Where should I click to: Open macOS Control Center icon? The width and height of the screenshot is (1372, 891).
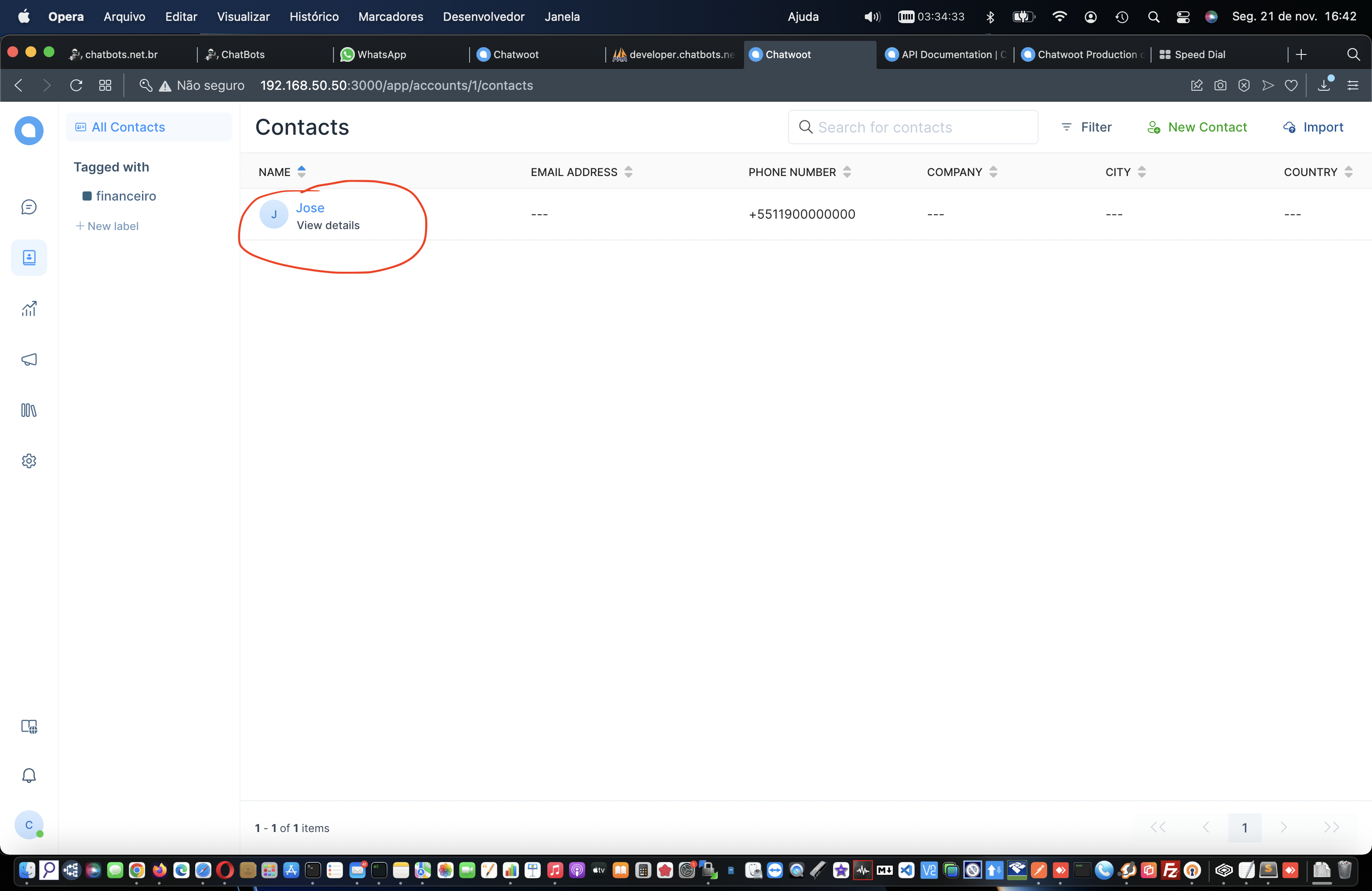[x=1183, y=17]
